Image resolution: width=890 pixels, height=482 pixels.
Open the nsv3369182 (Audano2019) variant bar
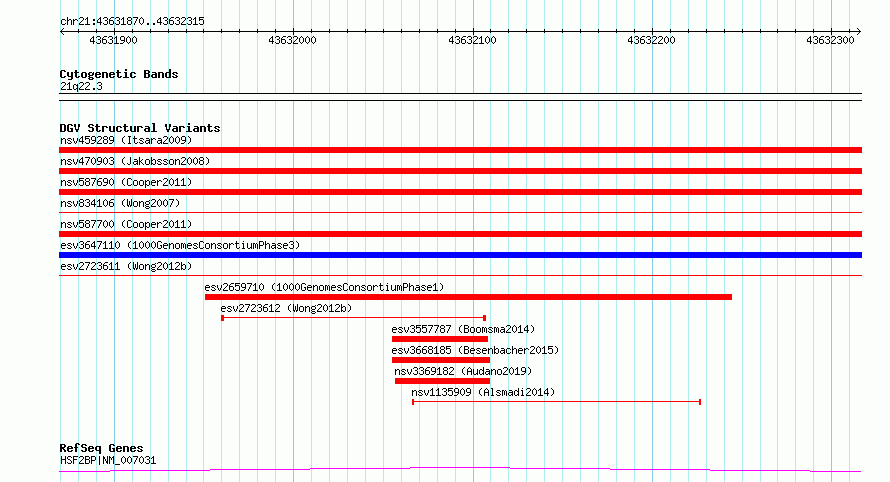click(x=442, y=381)
